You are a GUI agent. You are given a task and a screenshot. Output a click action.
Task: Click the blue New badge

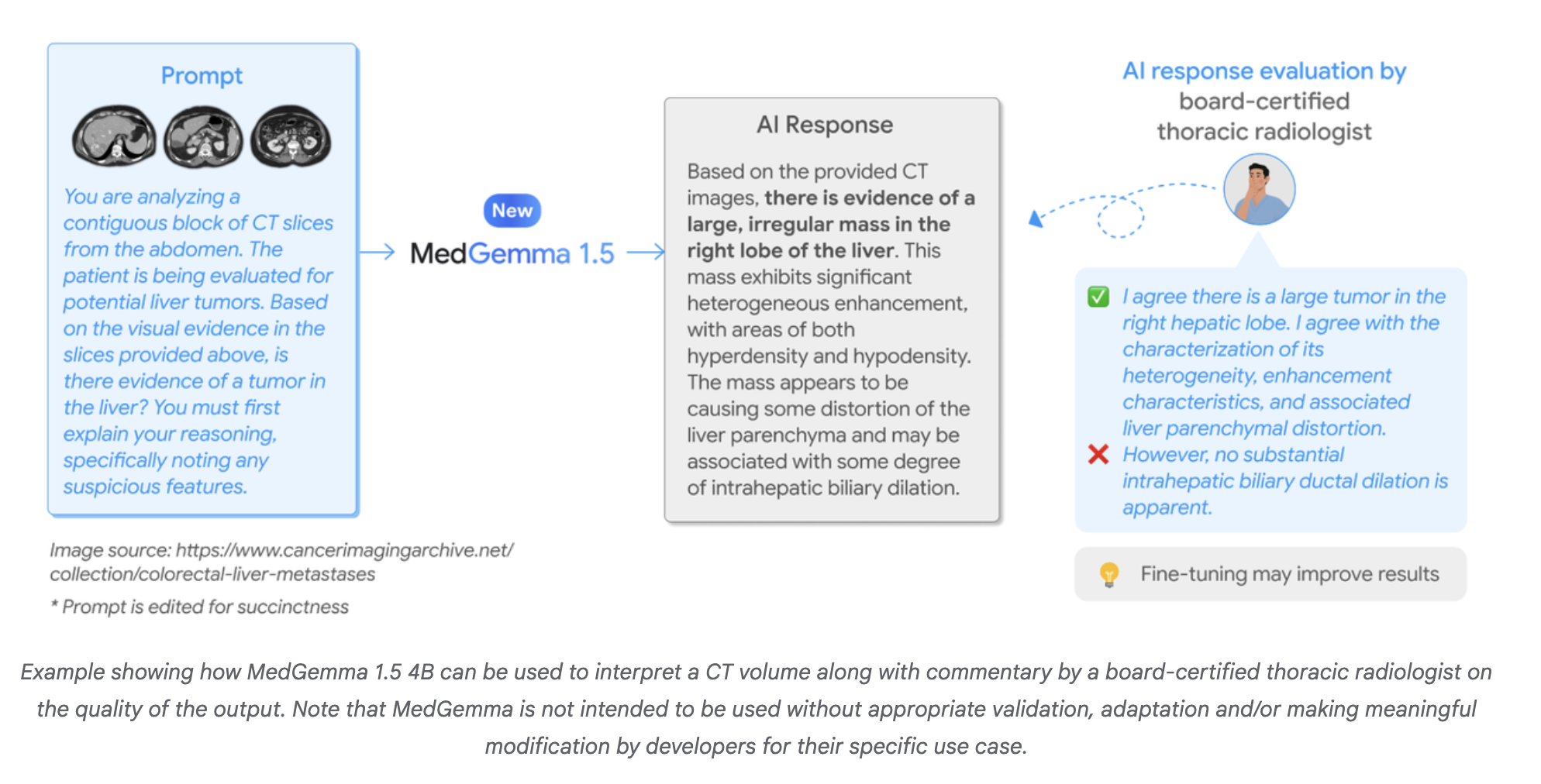pyautogui.click(x=512, y=211)
